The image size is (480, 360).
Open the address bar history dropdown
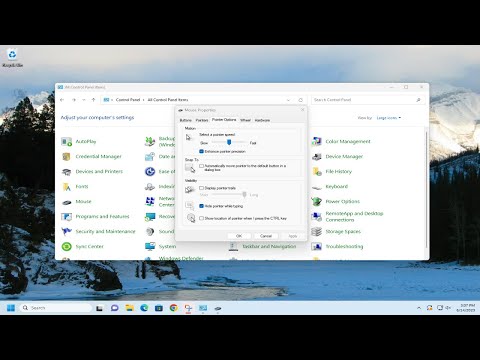(x=288, y=100)
